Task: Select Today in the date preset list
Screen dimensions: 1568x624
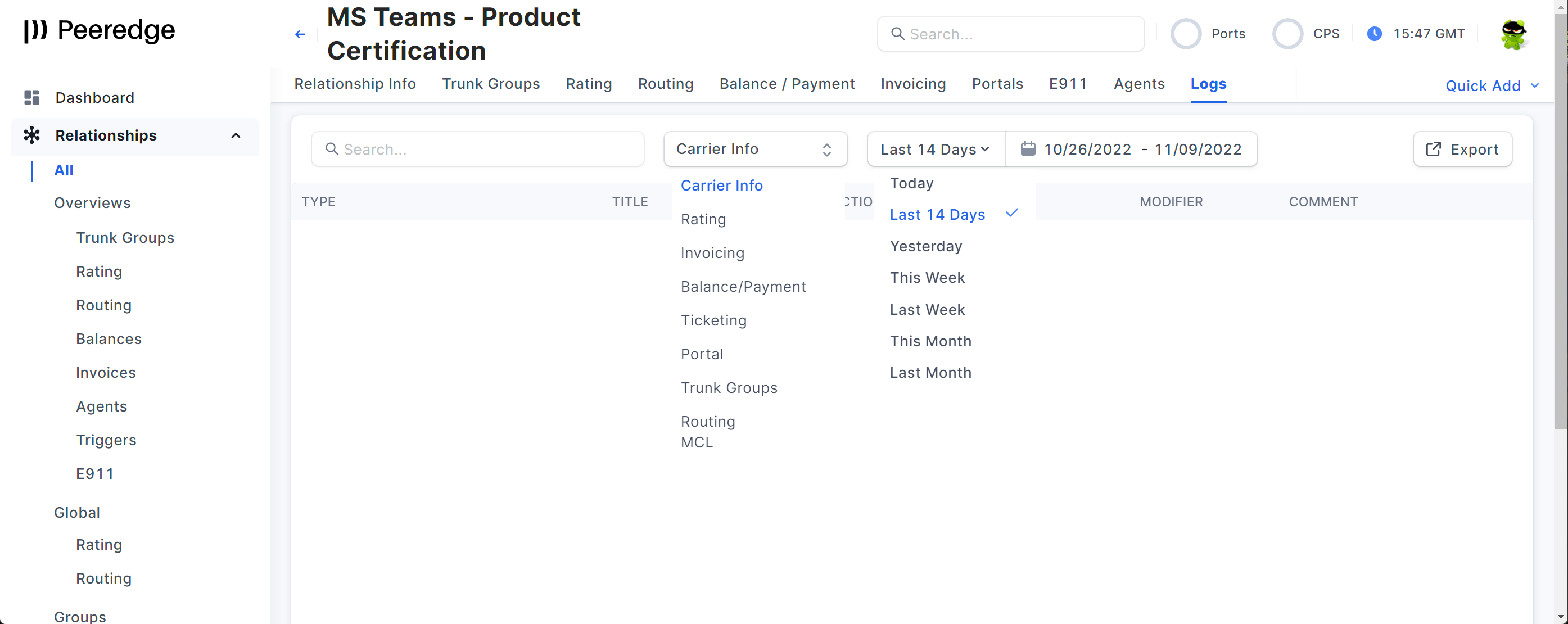Action: tap(911, 183)
